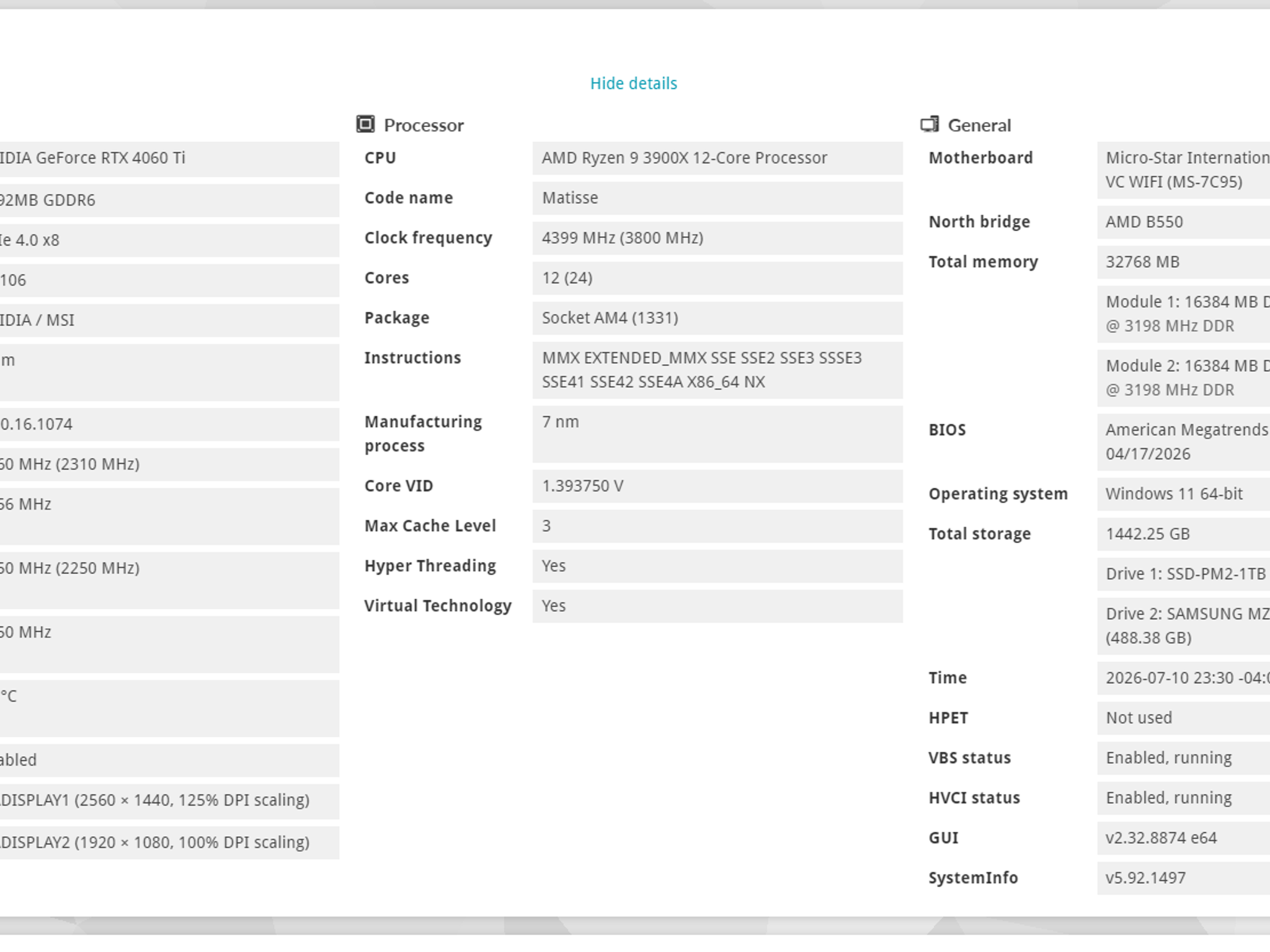Click the HPET Not used value
The height and width of the screenshot is (952, 1270).
[1183, 718]
